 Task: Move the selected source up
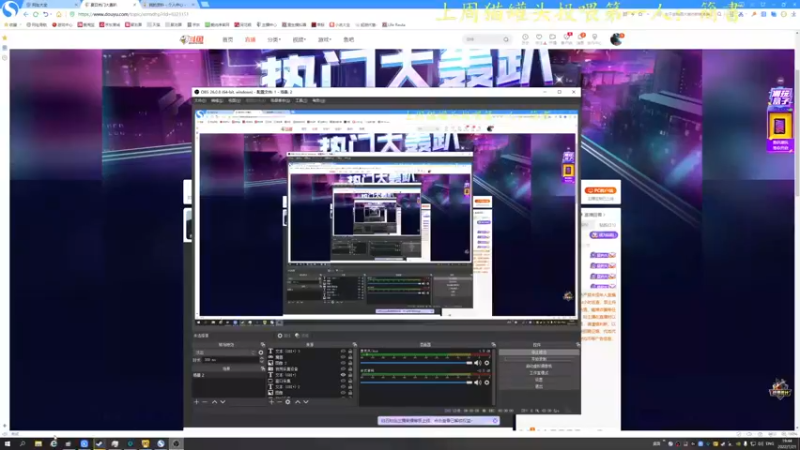pyautogui.click(x=297, y=402)
